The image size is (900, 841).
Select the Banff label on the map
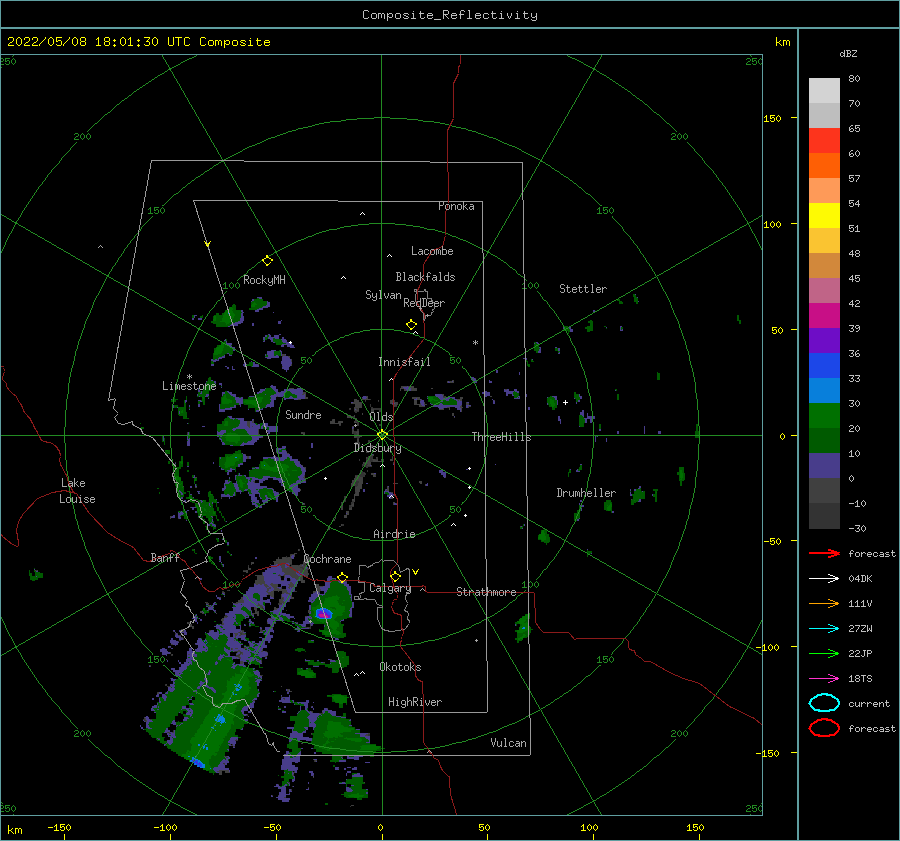(165, 557)
